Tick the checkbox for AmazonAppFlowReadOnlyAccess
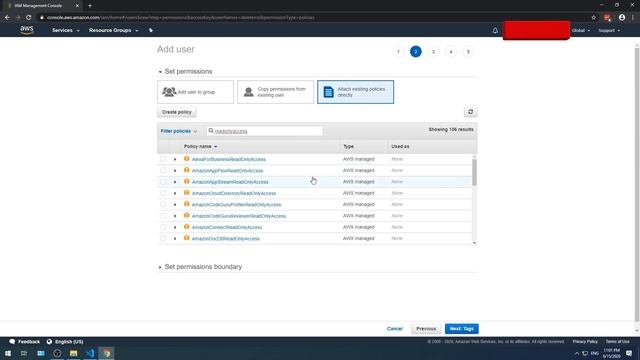The image size is (640, 360). 163,171
